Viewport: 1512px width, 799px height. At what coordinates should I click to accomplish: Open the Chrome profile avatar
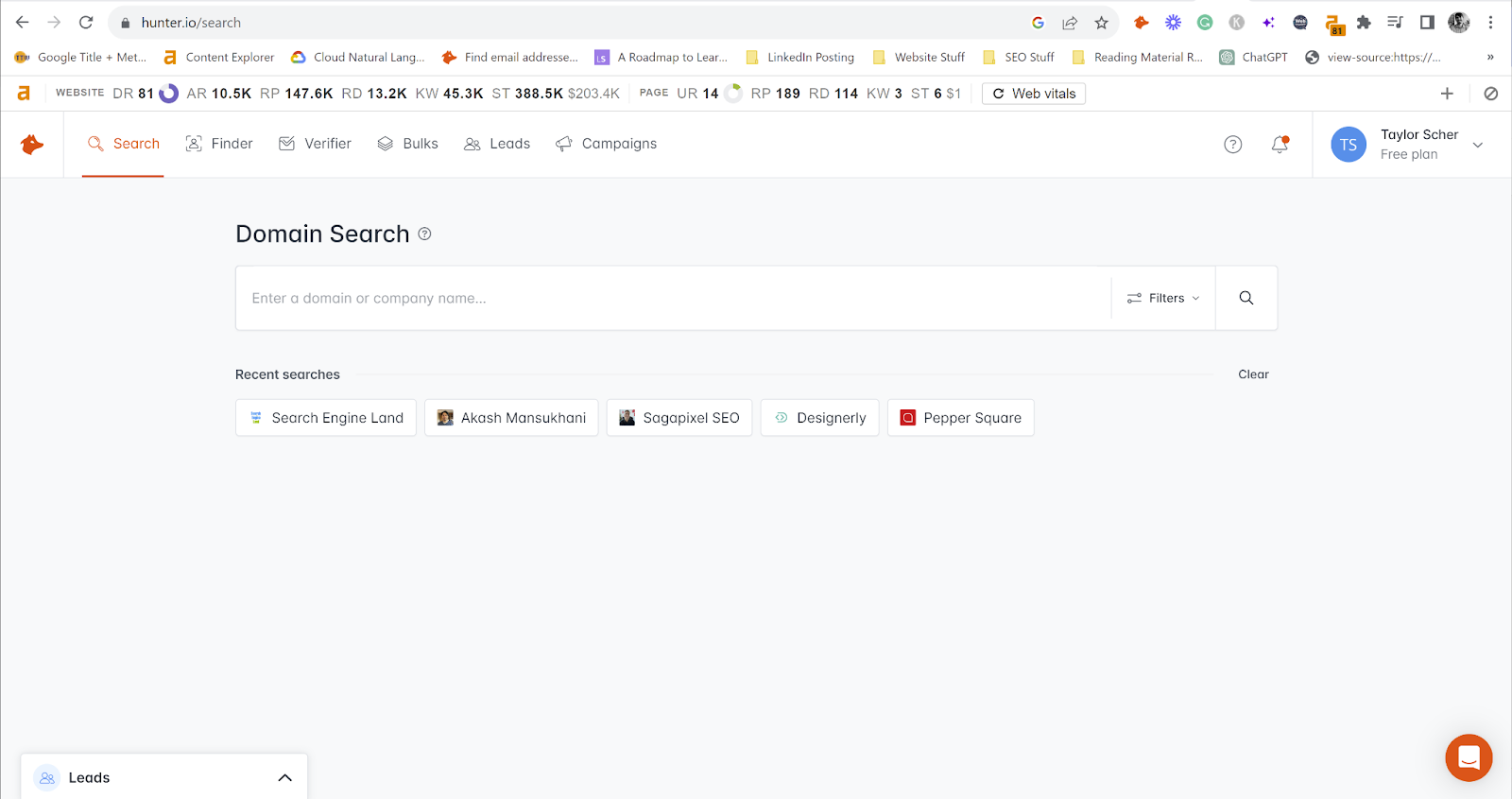(1459, 23)
